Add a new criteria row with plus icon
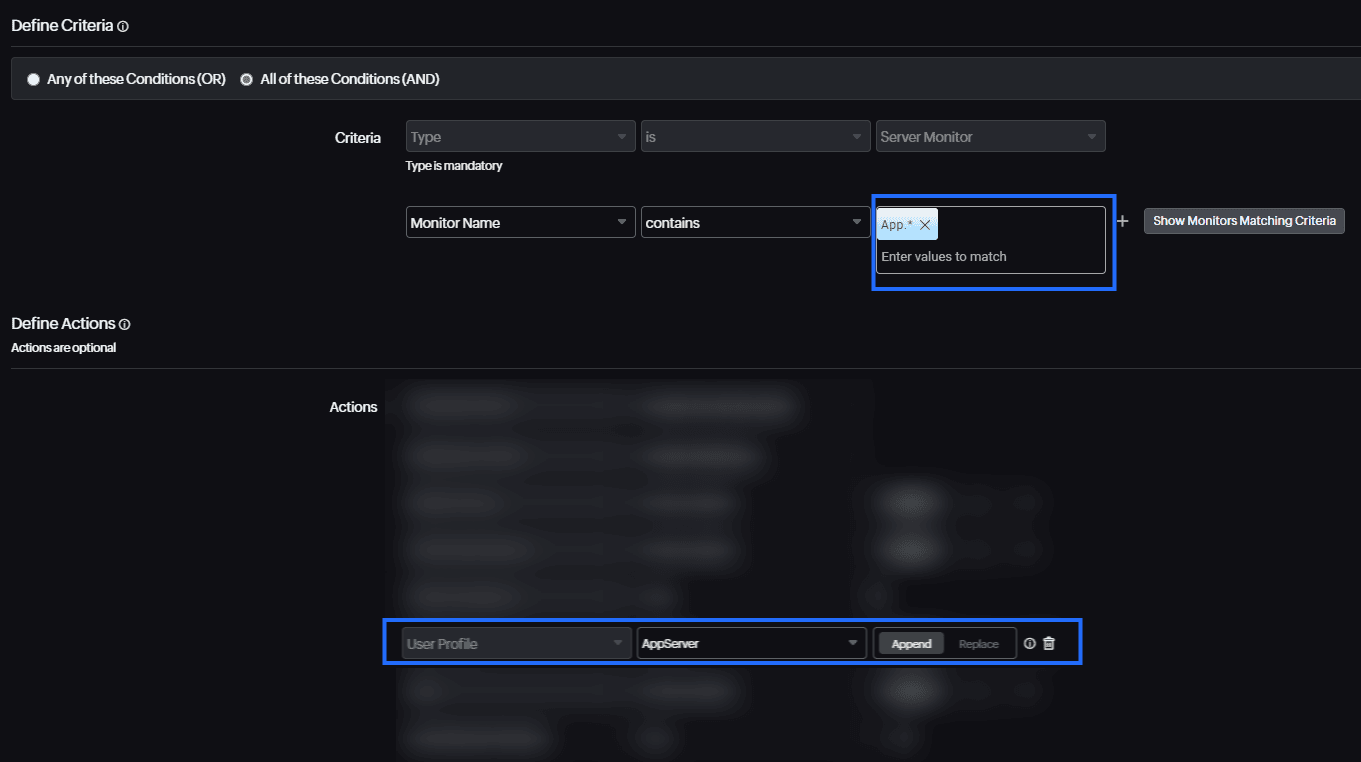 pos(1123,221)
